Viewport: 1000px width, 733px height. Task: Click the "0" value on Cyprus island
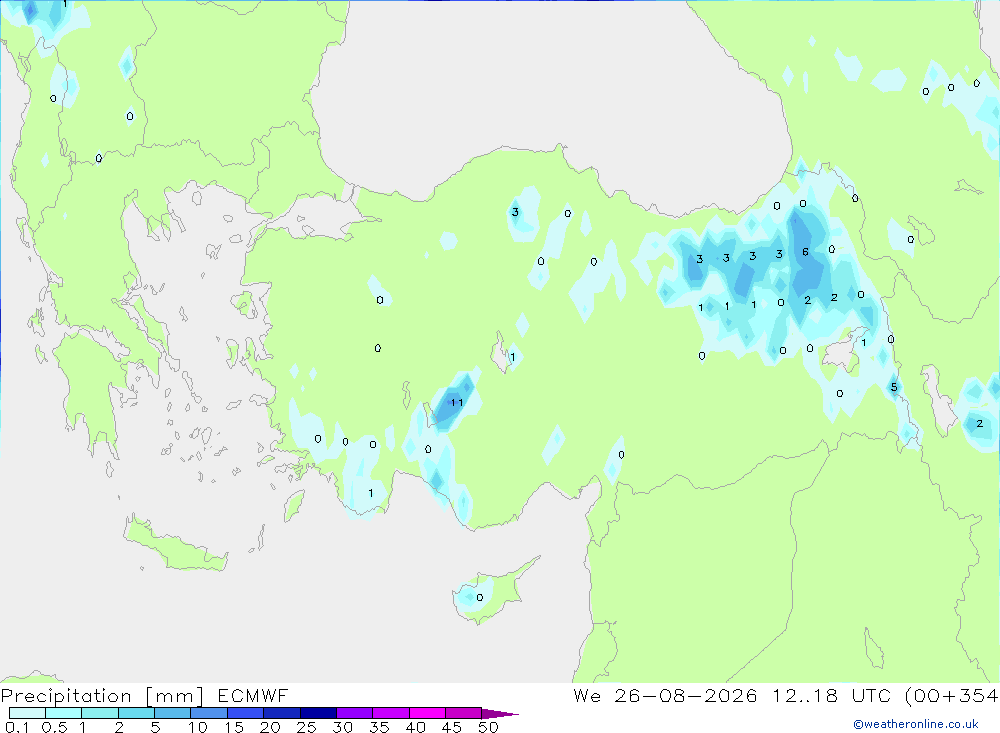[480, 598]
